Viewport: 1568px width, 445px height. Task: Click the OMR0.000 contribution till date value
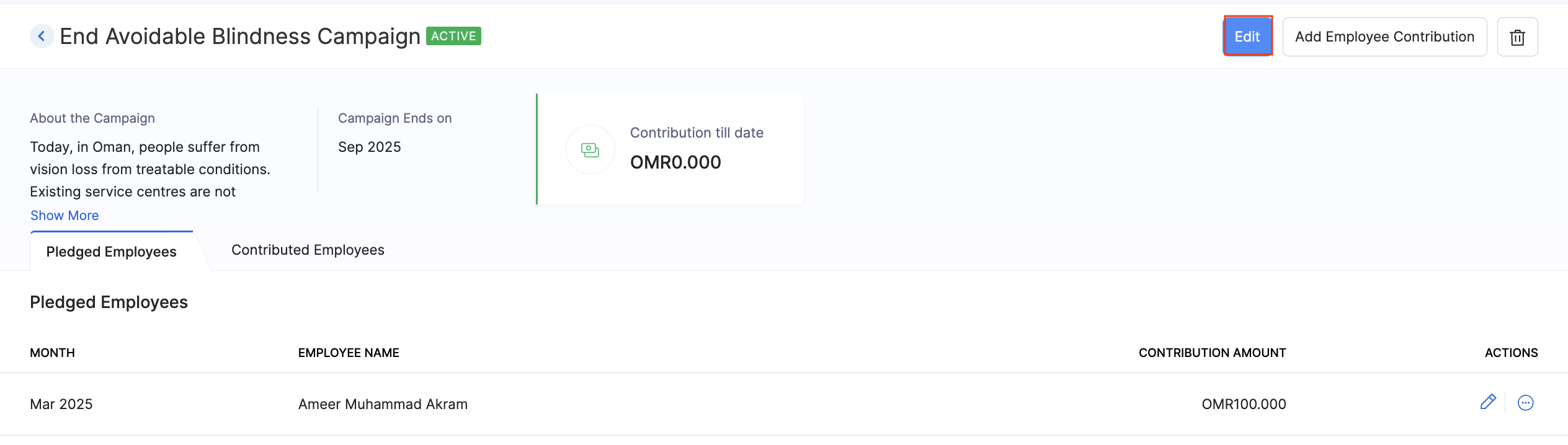click(x=675, y=162)
